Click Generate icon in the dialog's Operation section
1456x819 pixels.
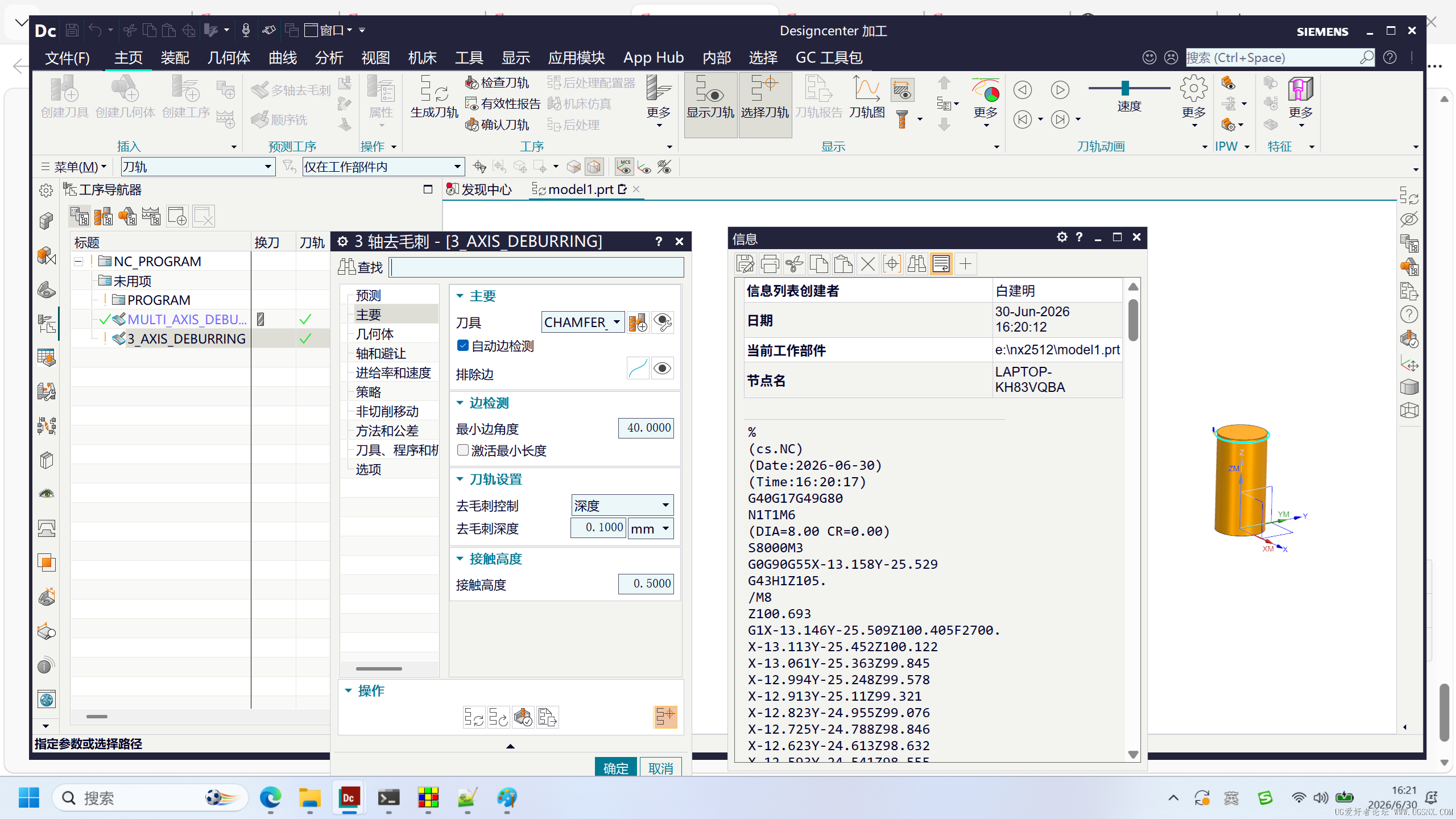[x=474, y=717]
